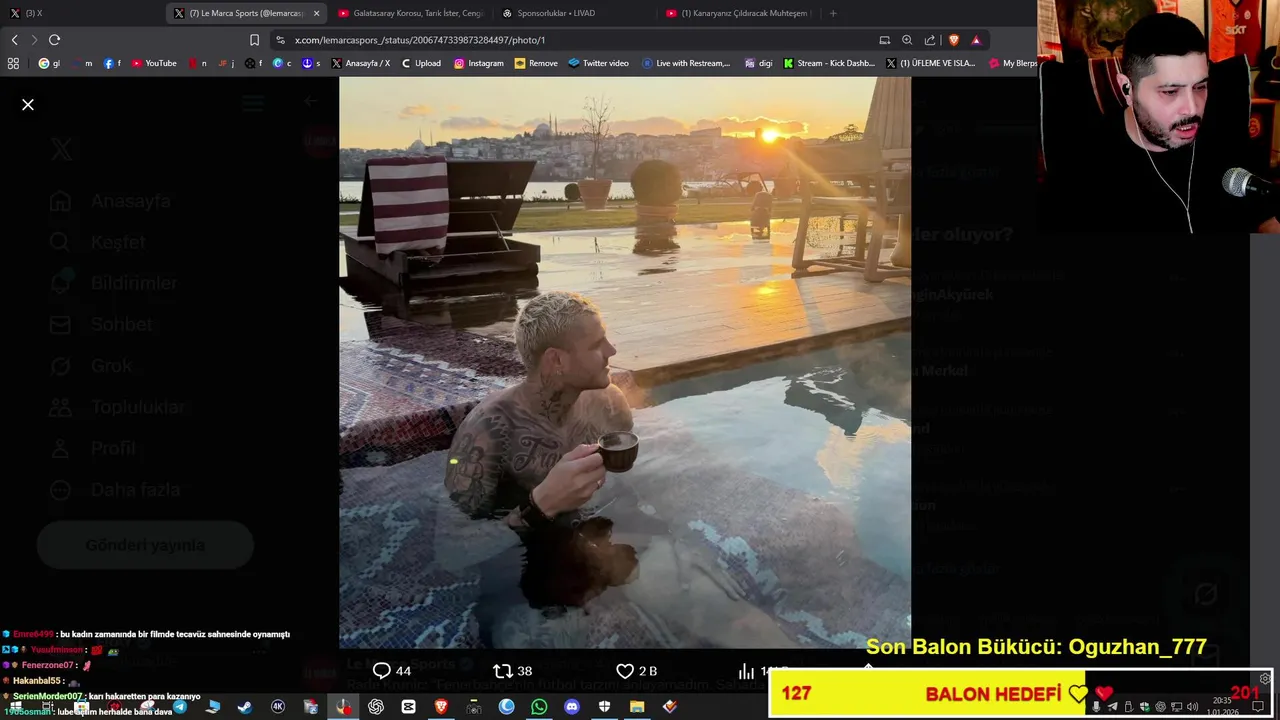Bookmark this page via the bookmark icon
This screenshot has width=1280, height=720.
click(254, 40)
